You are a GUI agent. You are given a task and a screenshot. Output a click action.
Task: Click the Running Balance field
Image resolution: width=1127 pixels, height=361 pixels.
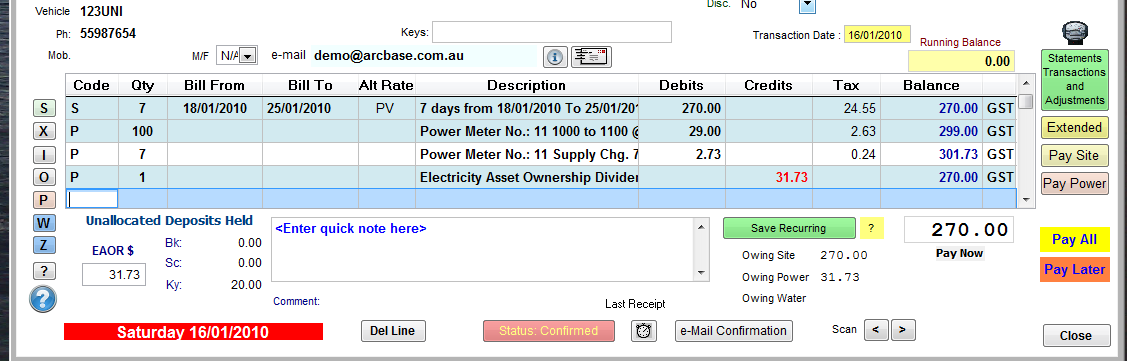coord(962,61)
